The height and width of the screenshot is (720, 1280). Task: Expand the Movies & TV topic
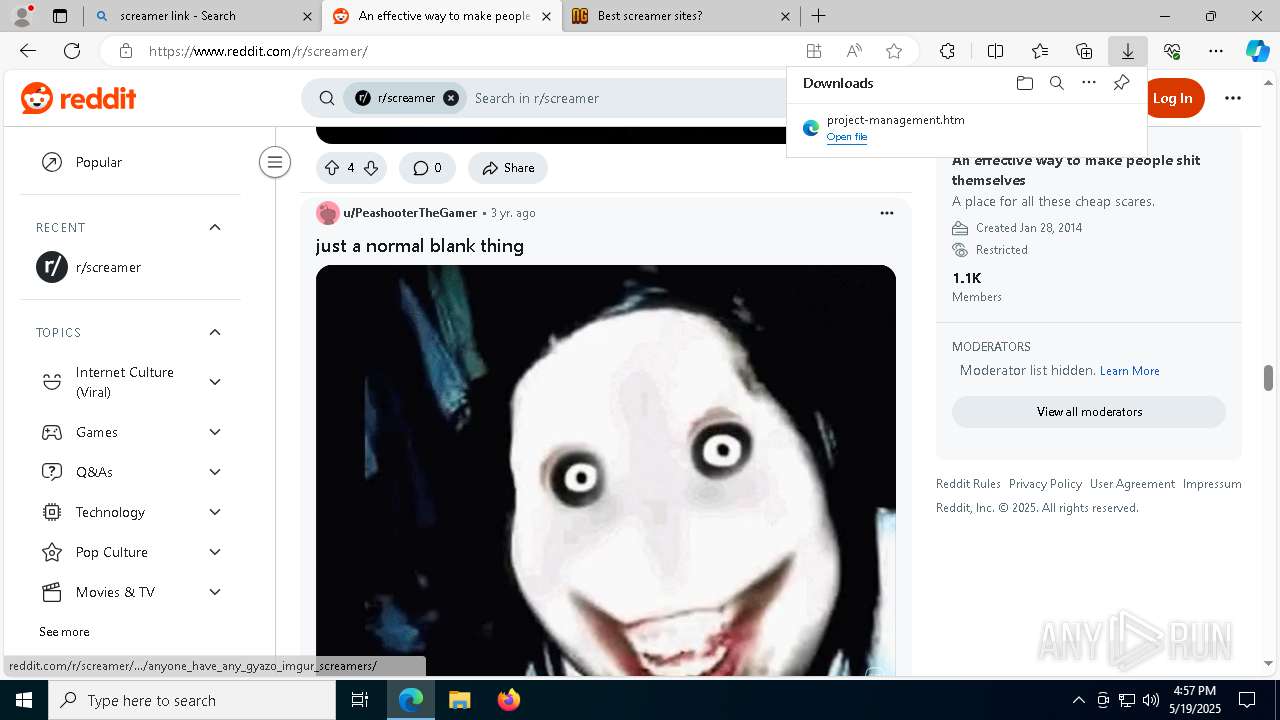(215, 592)
